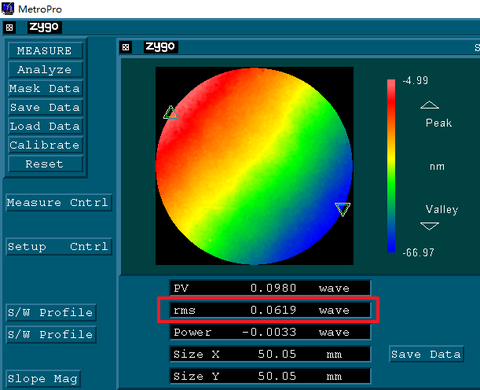Open the inner zygo panel window menu icon
This screenshot has width=480, height=390.
click(x=126, y=47)
